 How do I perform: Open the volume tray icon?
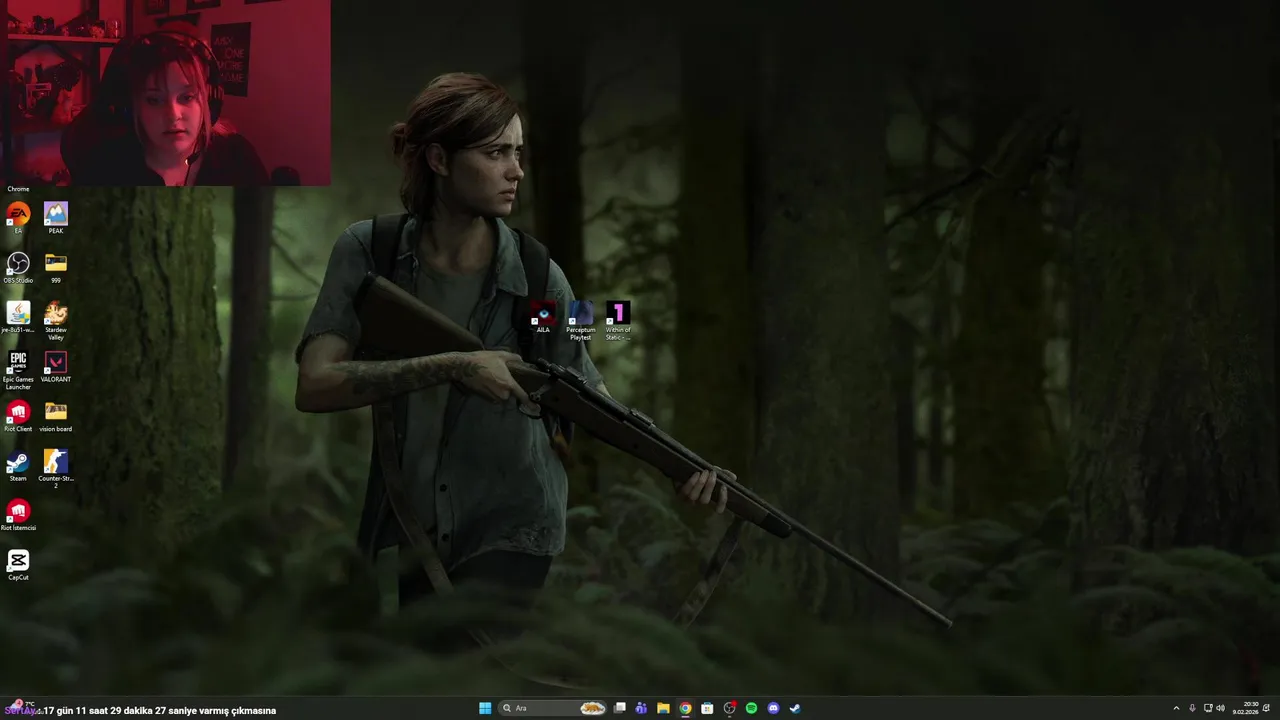[1220, 708]
